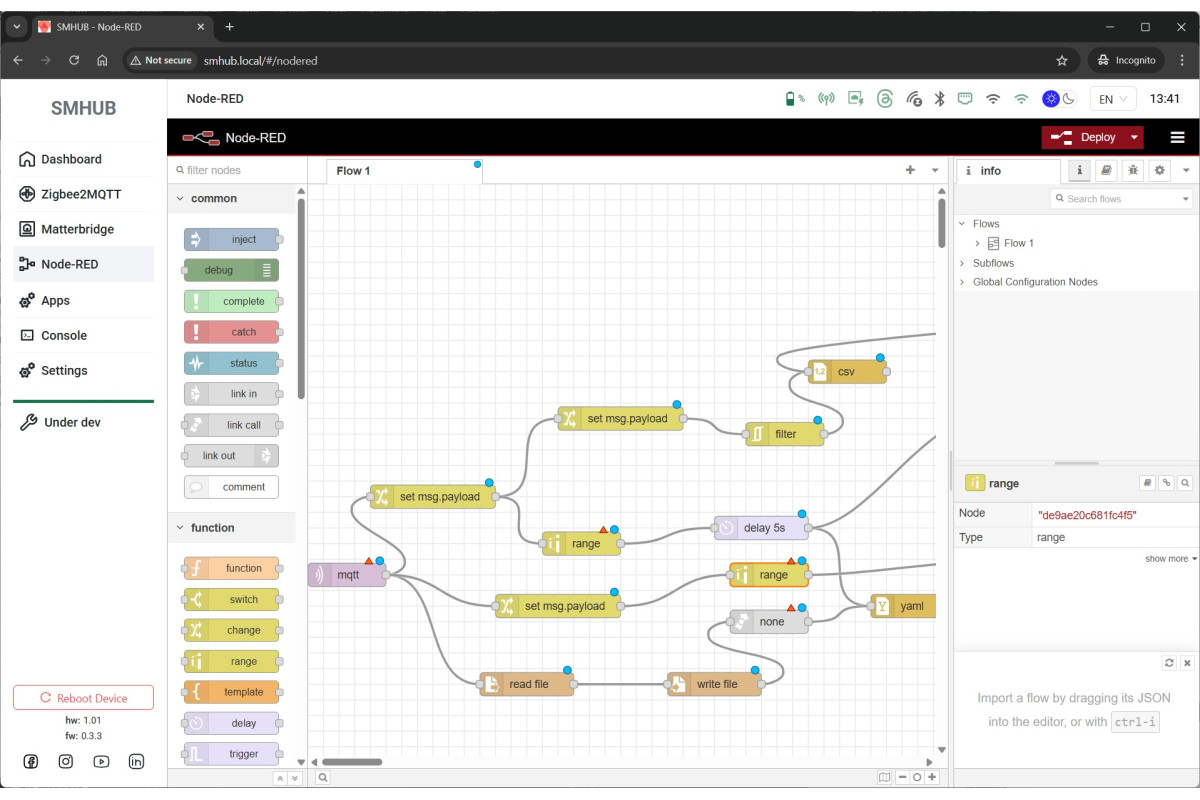
Task: Open Zigbee2MQTT from the left menu
Action: pyautogui.click(x=81, y=194)
